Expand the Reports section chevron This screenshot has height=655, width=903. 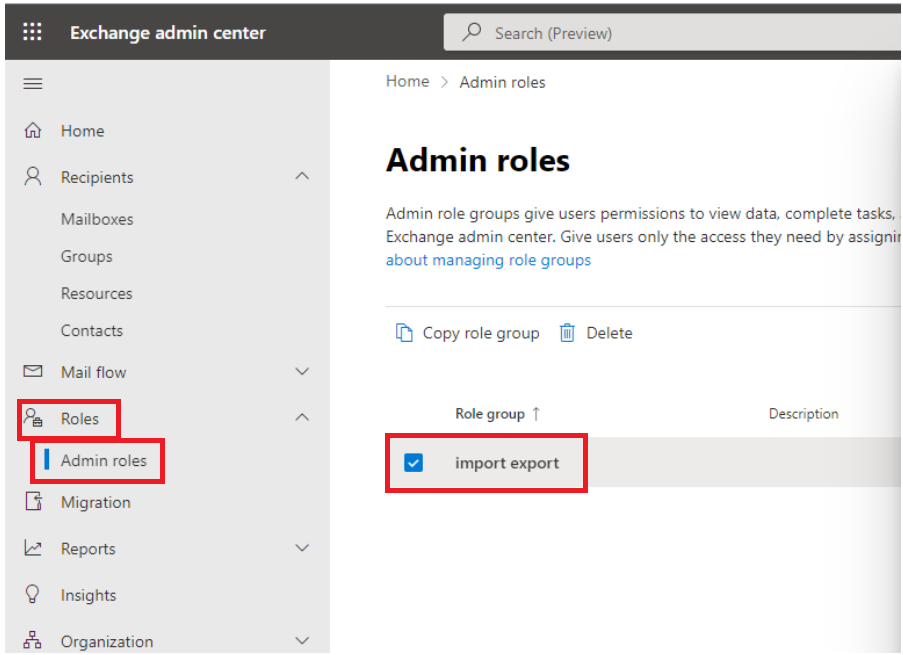(x=302, y=548)
